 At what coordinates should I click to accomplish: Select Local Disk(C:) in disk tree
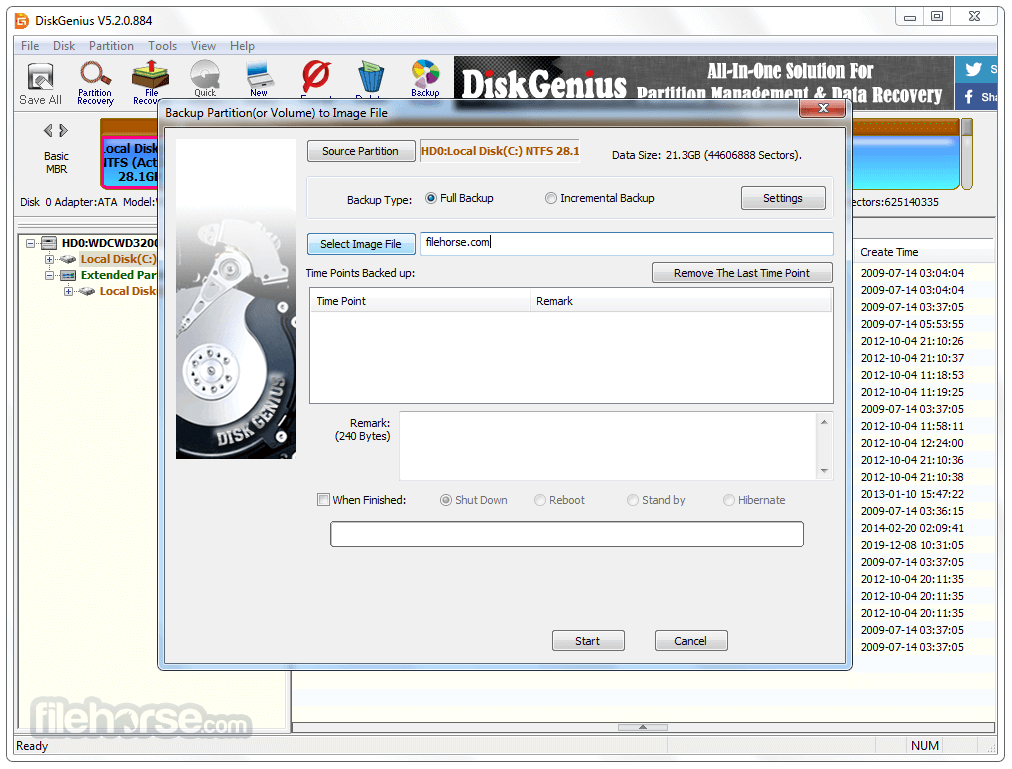118,260
